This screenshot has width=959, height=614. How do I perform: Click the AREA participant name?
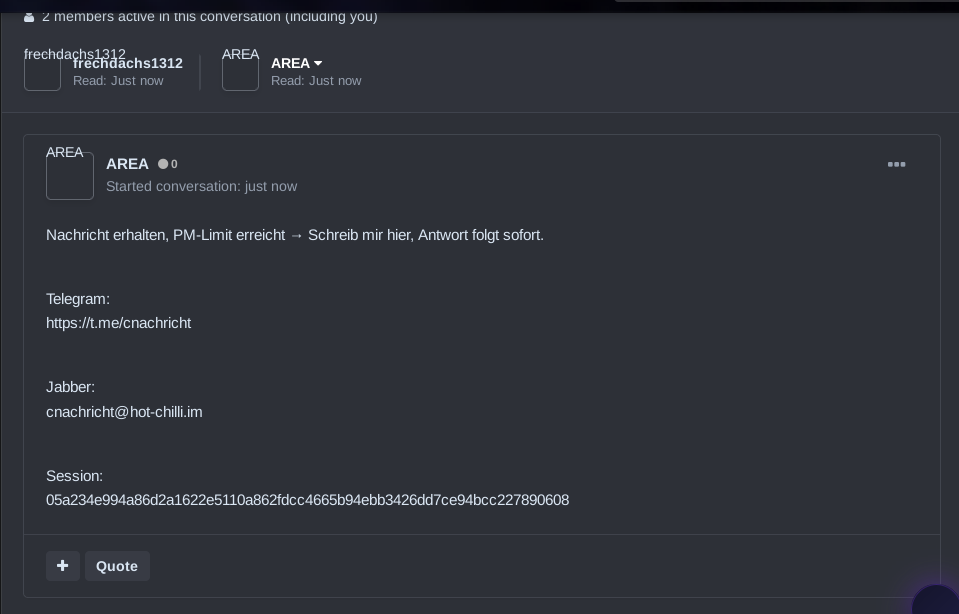click(x=291, y=63)
